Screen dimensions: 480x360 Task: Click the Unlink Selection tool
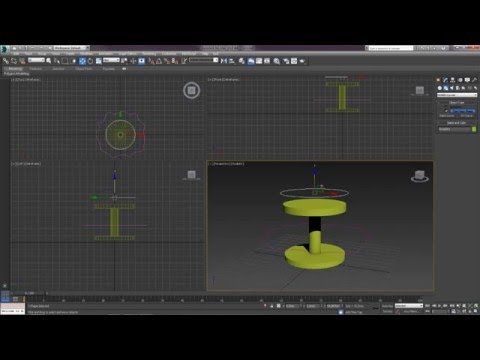14,61
